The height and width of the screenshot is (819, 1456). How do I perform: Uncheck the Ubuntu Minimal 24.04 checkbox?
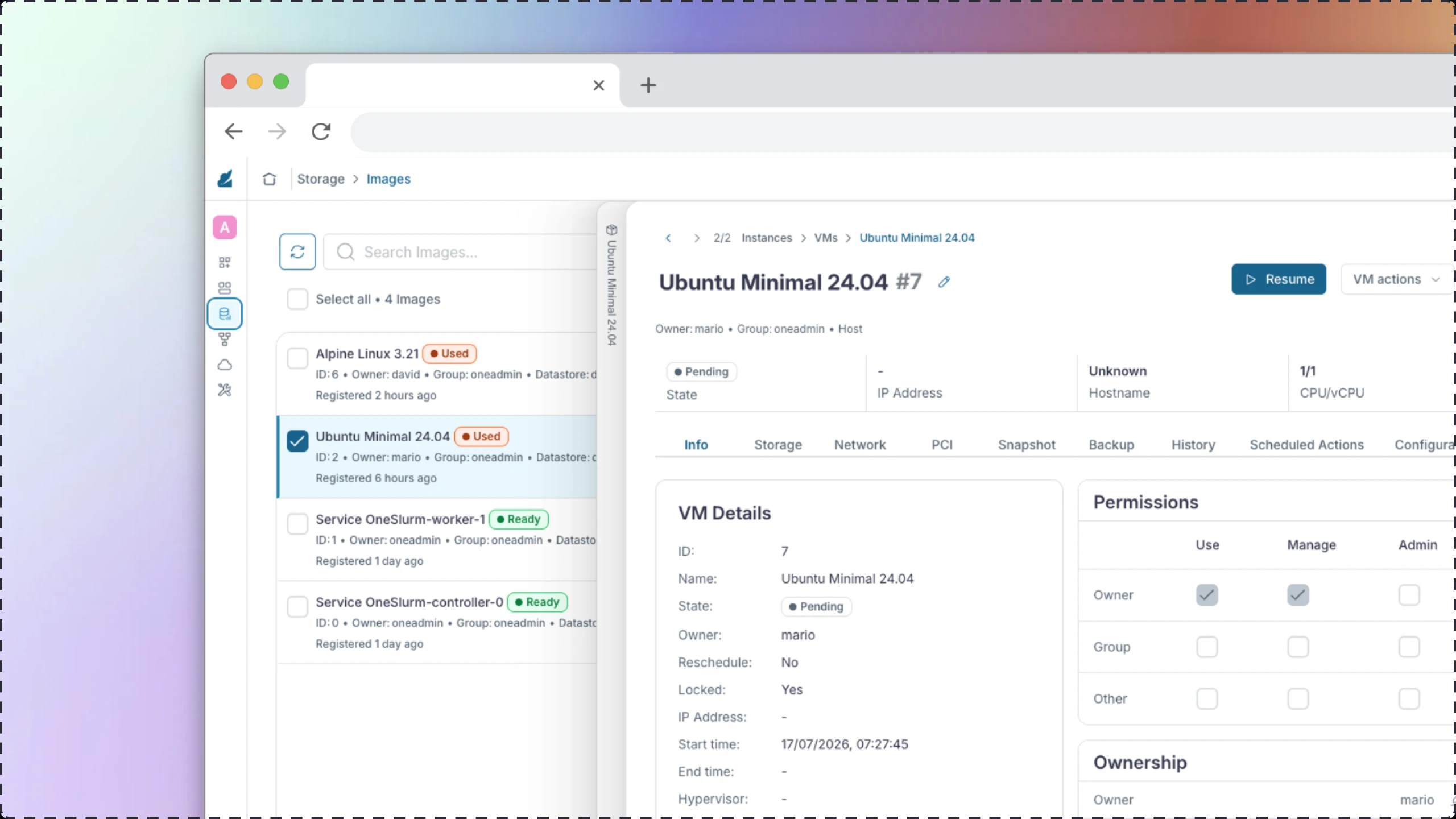[x=297, y=441]
